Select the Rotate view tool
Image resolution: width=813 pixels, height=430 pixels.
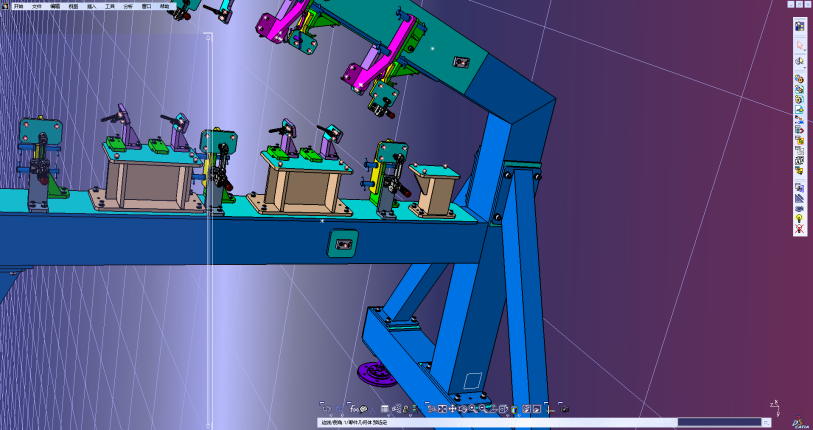pyautogui.click(x=462, y=409)
